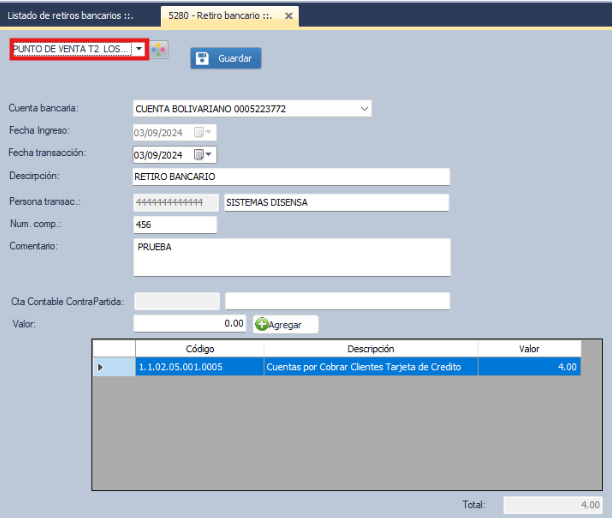This screenshot has height=518, width=612.
Task: Select the SISTEMAS DISENSA person name field
Action: [x=336, y=202]
